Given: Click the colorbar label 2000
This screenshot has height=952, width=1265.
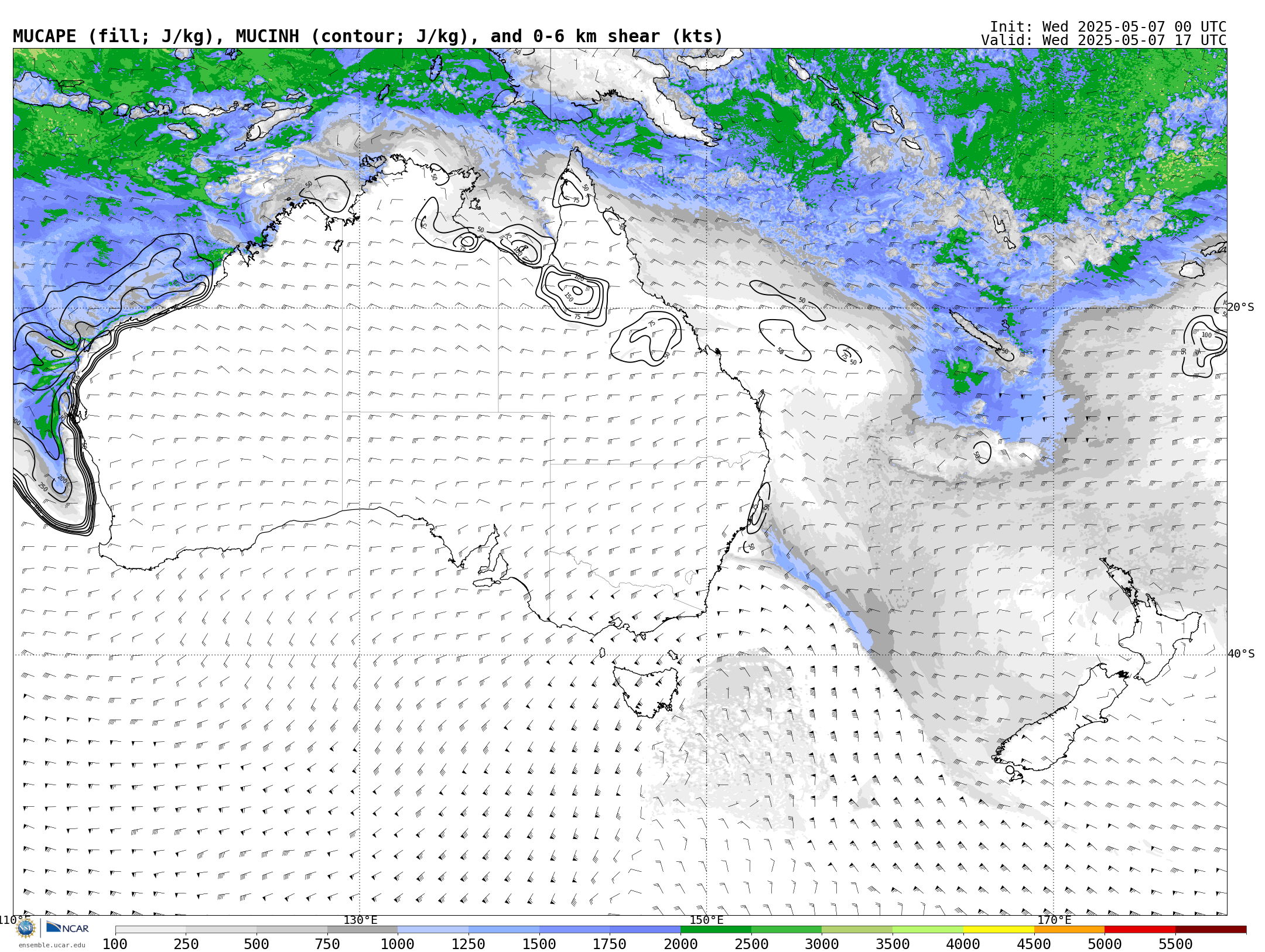Looking at the screenshot, I should coord(681,944).
